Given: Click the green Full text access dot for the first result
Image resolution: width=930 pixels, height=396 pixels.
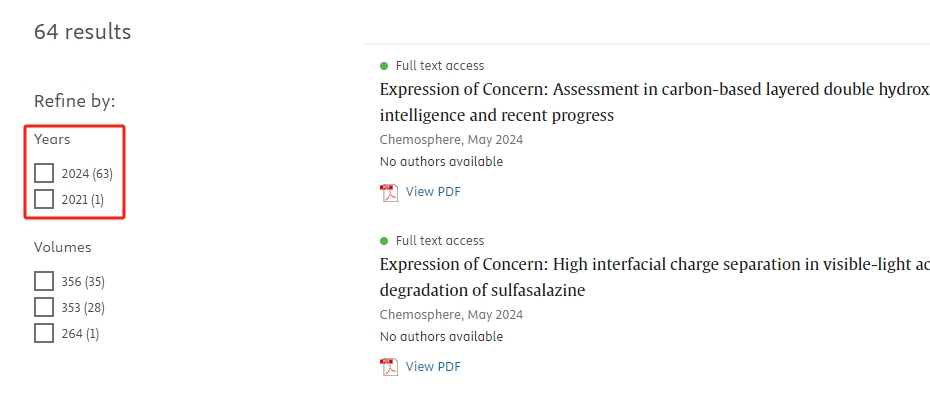Looking at the screenshot, I should click(x=384, y=66).
